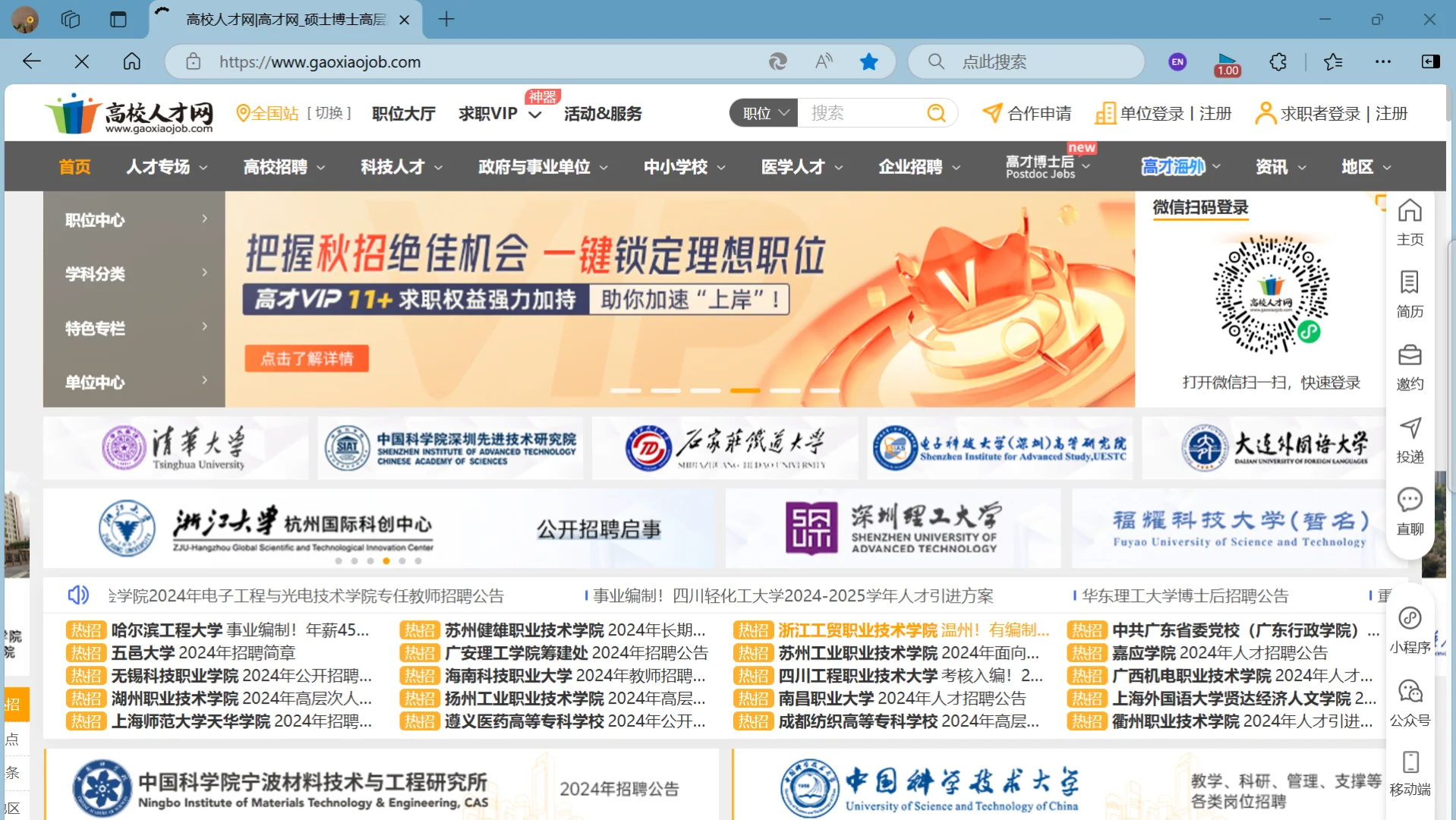The width and height of the screenshot is (1456, 820).
Task: Open 小程序 in right sidebar
Action: (1410, 631)
